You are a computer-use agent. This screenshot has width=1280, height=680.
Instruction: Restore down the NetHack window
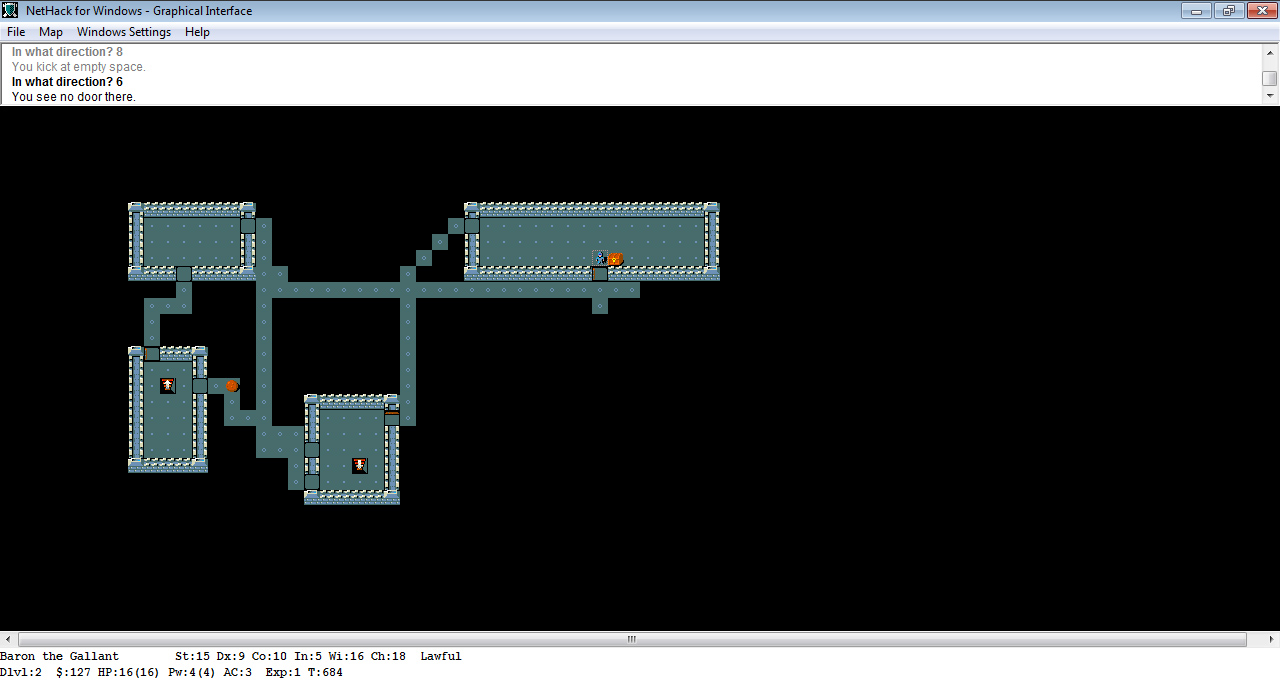pyautogui.click(x=1228, y=11)
